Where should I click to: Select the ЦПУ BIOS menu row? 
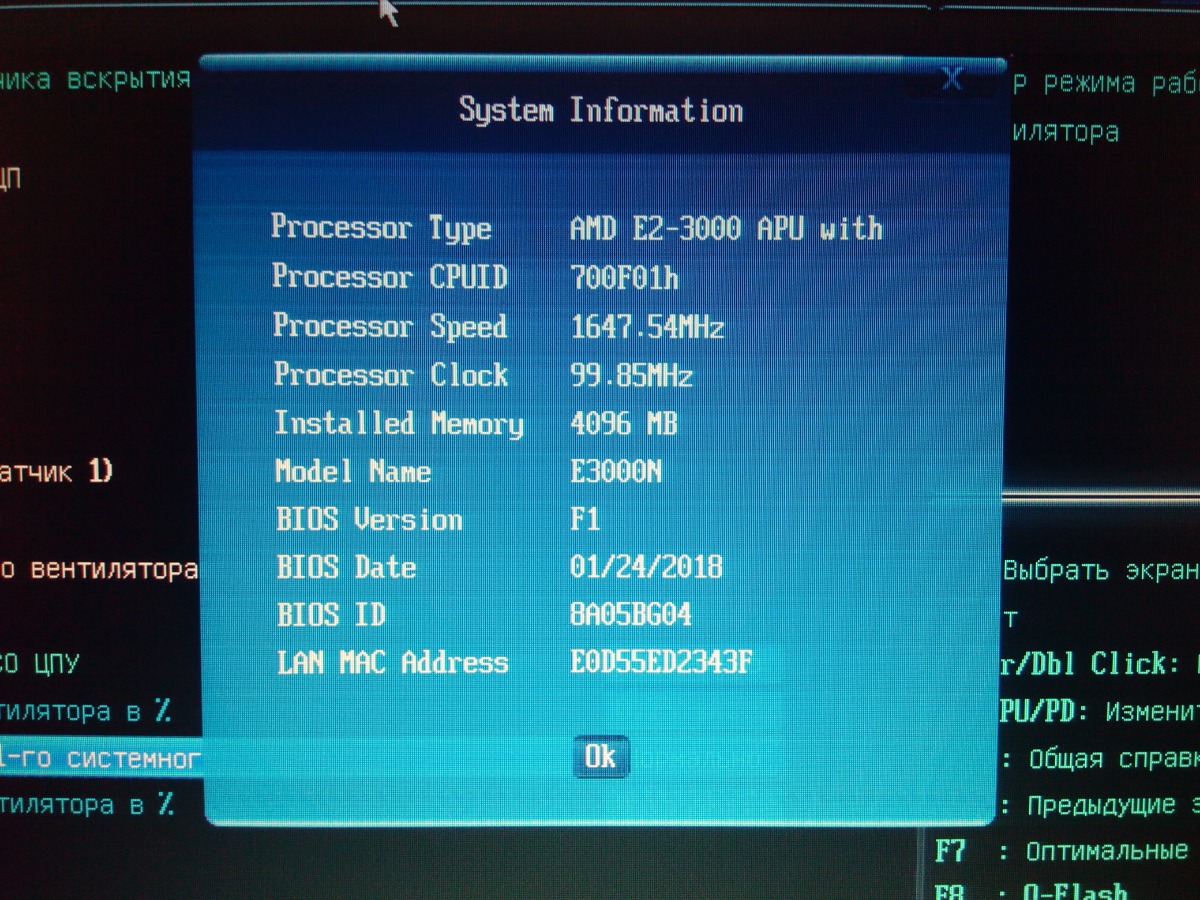(40, 663)
